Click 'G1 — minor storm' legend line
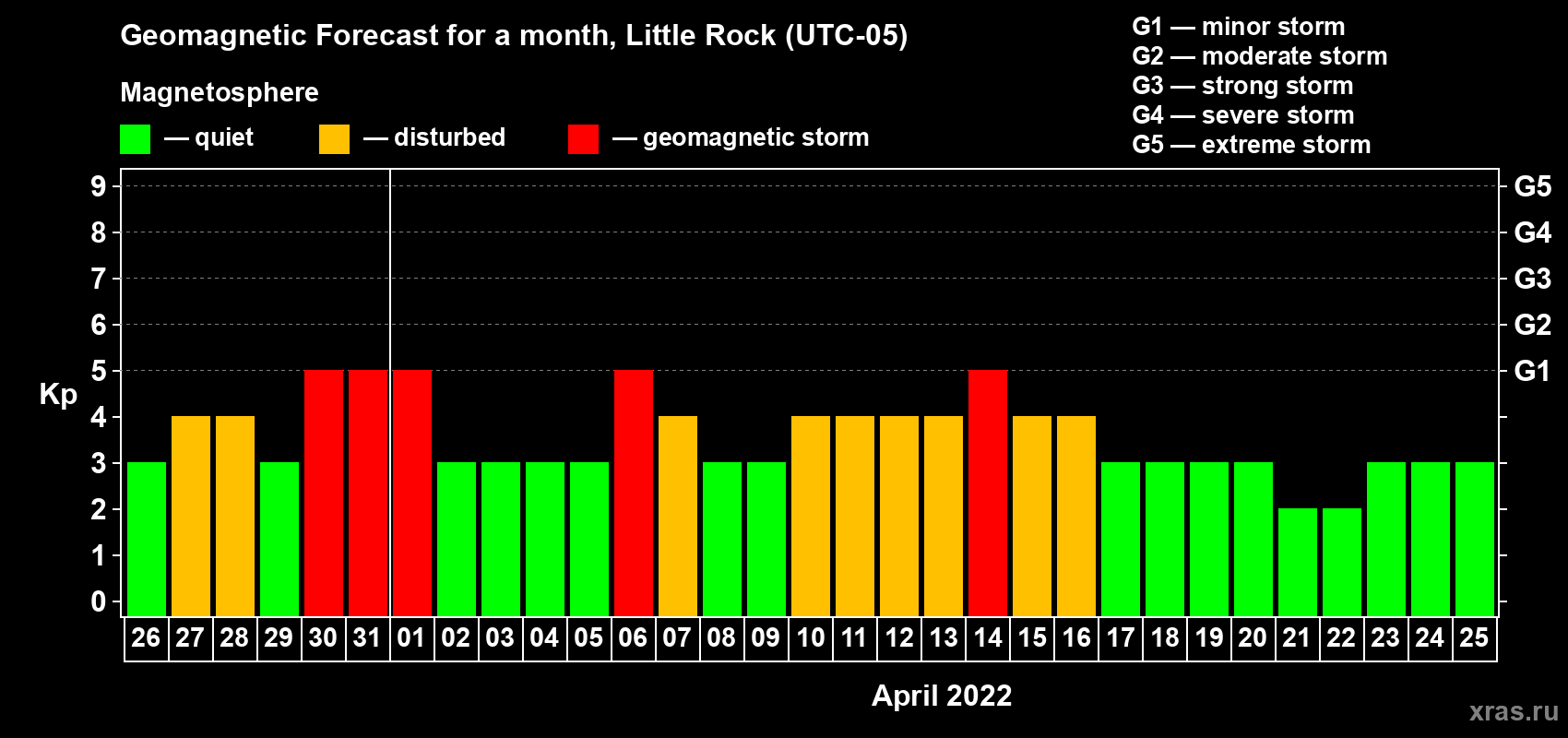This screenshot has width=1568, height=738. [x=1239, y=27]
